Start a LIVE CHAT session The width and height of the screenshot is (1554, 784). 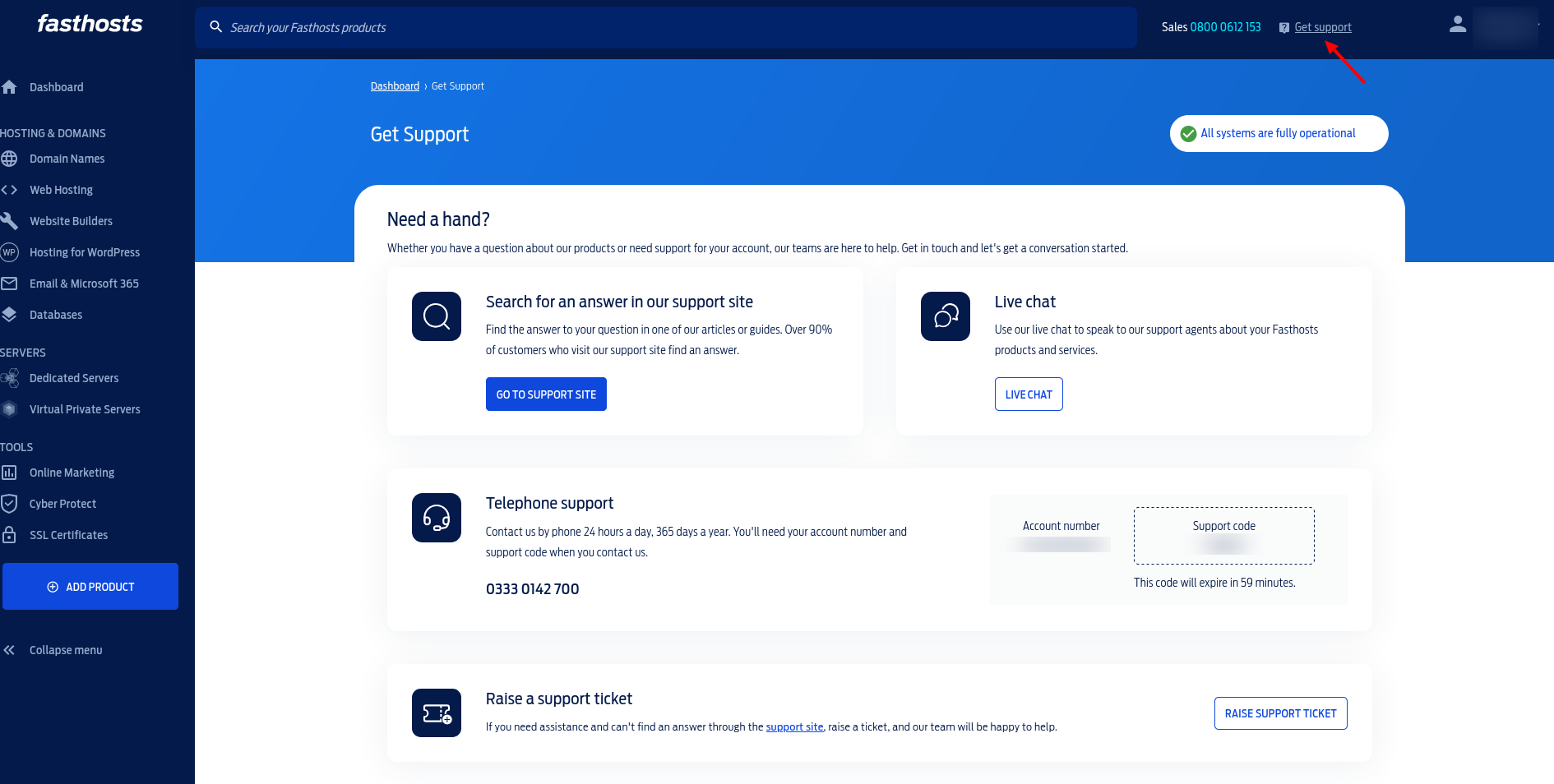click(x=1029, y=394)
